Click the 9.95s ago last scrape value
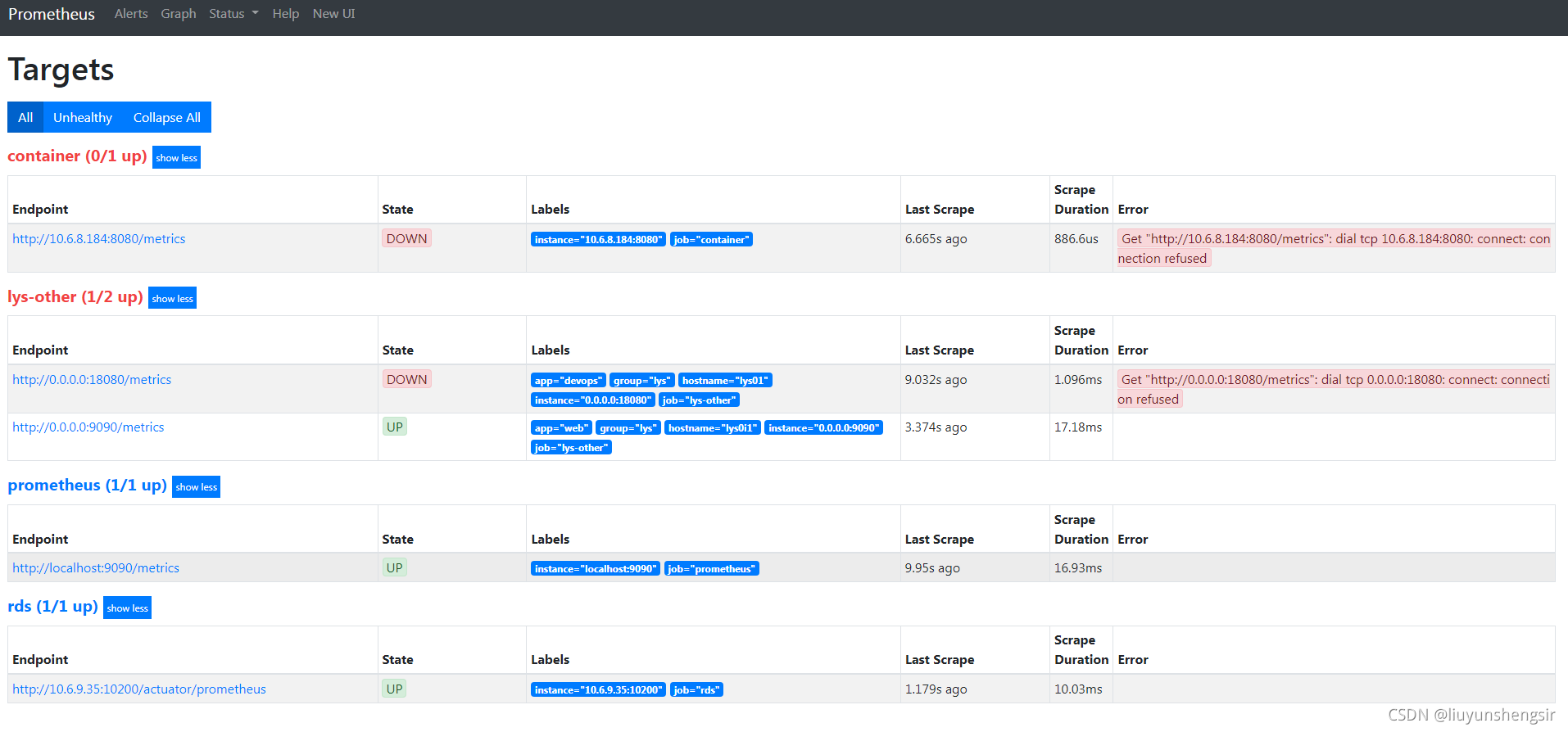 [x=932, y=568]
